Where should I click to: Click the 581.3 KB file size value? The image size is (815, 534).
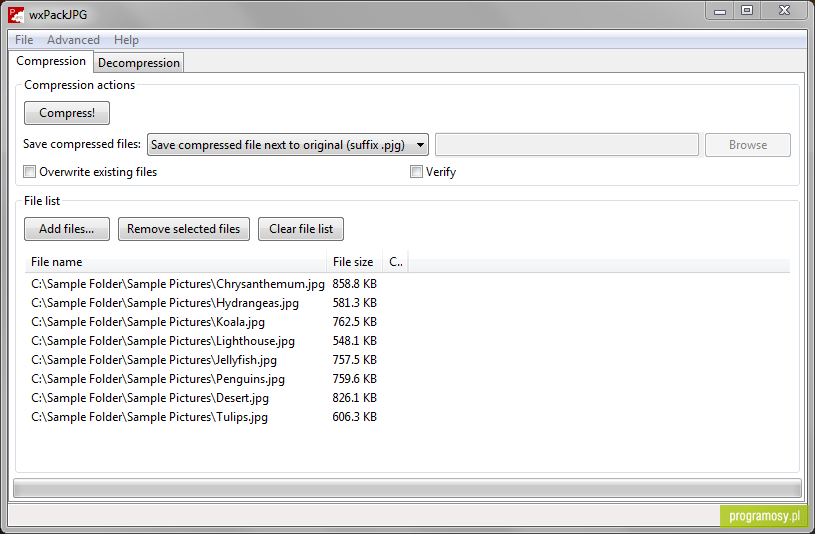354,303
